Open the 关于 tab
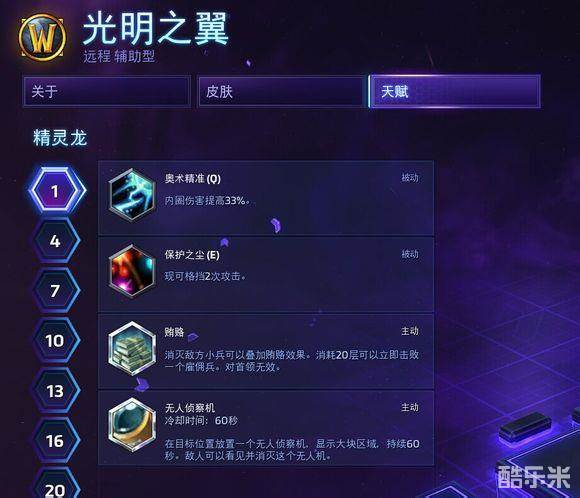The width and height of the screenshot is (580, 498). pos(107,91)
